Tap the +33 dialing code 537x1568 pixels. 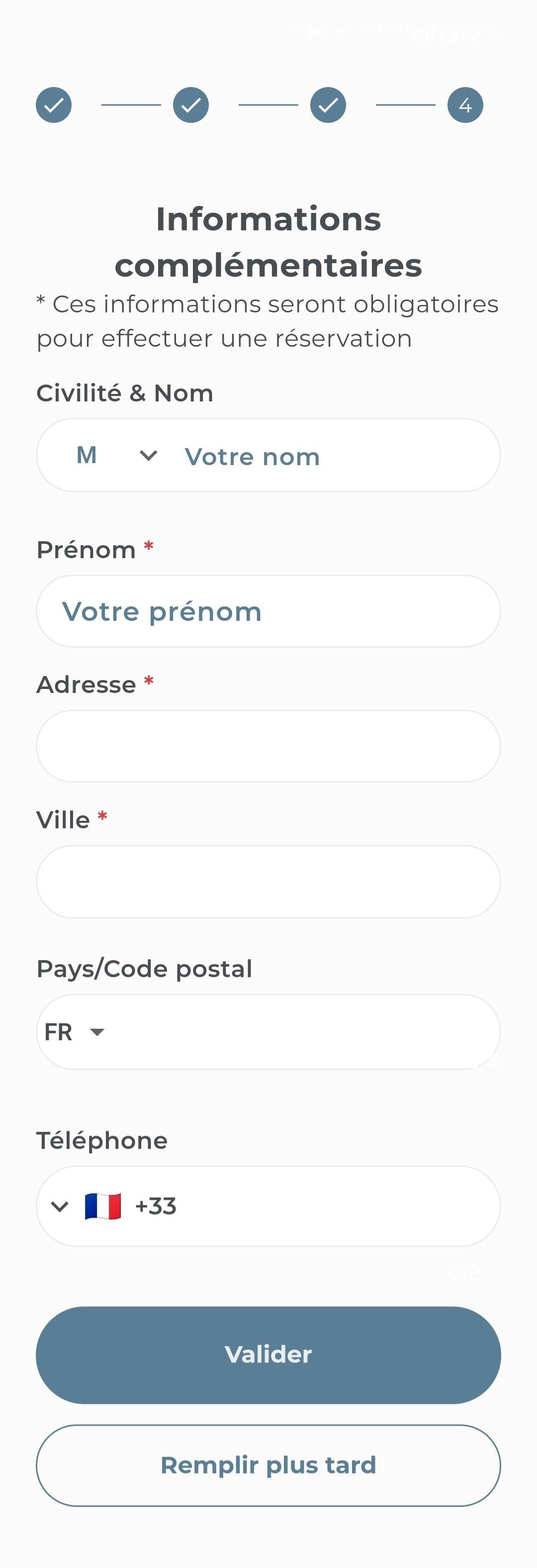pos(156,1206)
